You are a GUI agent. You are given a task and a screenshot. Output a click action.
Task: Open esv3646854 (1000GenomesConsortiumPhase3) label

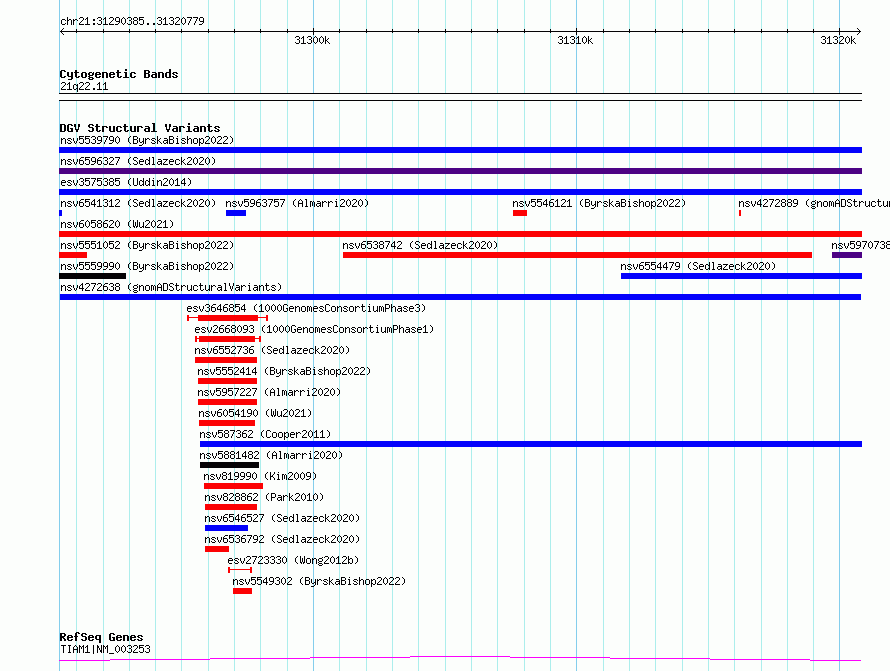pos(306,308)
